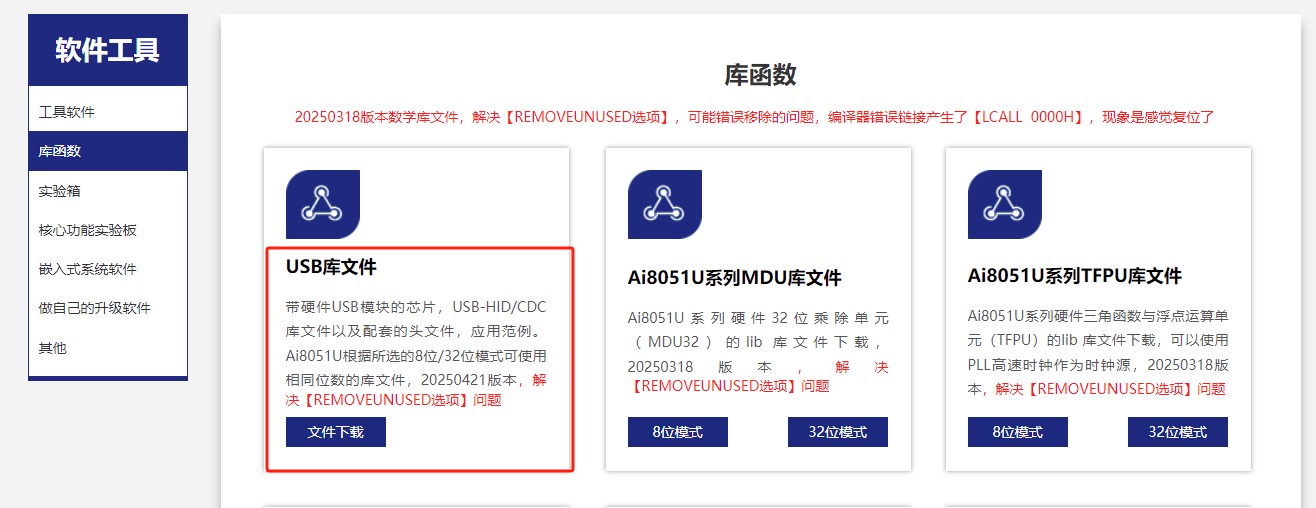Go to 核心功能实验板 in the sidebar

pos(108,230)
